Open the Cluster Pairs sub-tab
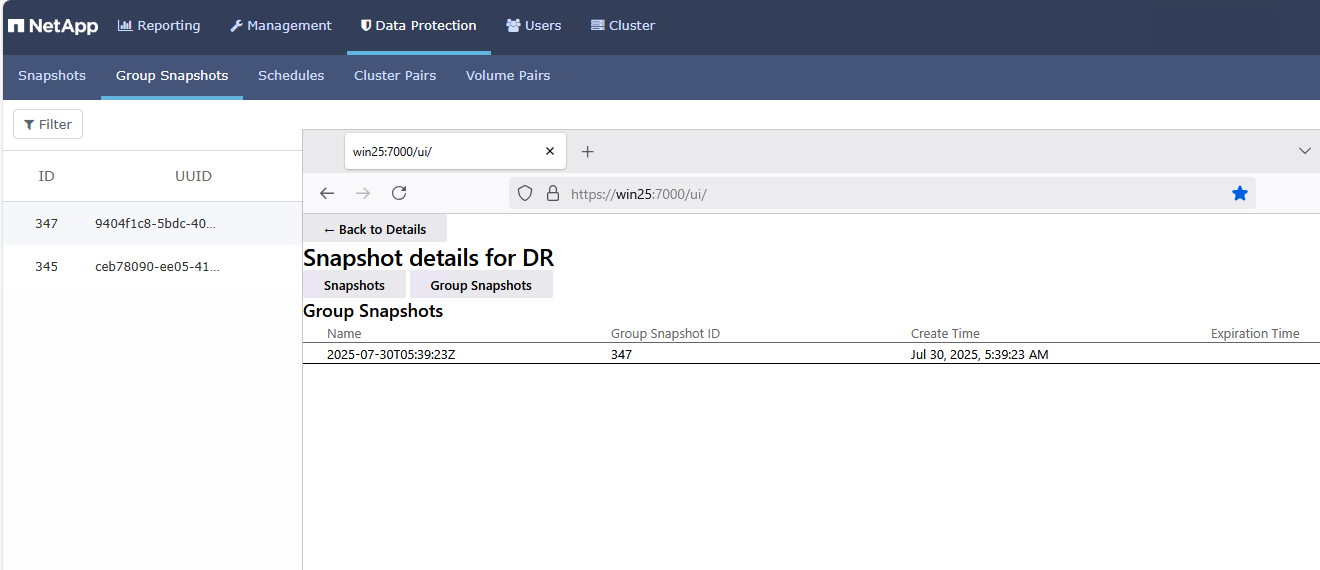 tap(395, 76)
